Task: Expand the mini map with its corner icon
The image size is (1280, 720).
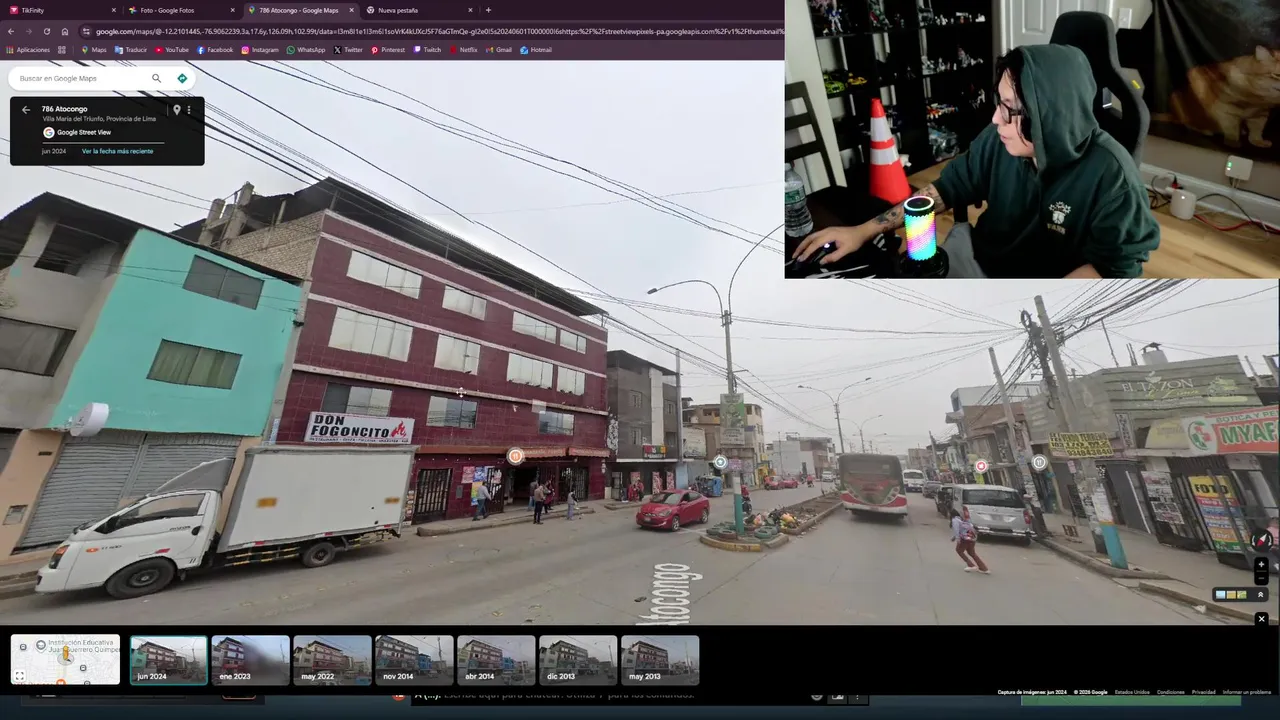Action: point(19,676)
